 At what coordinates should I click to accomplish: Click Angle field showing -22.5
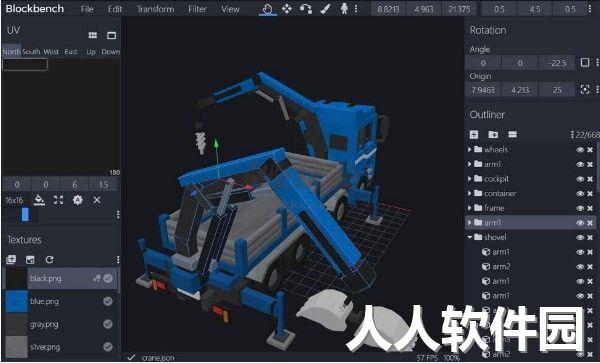556,63
